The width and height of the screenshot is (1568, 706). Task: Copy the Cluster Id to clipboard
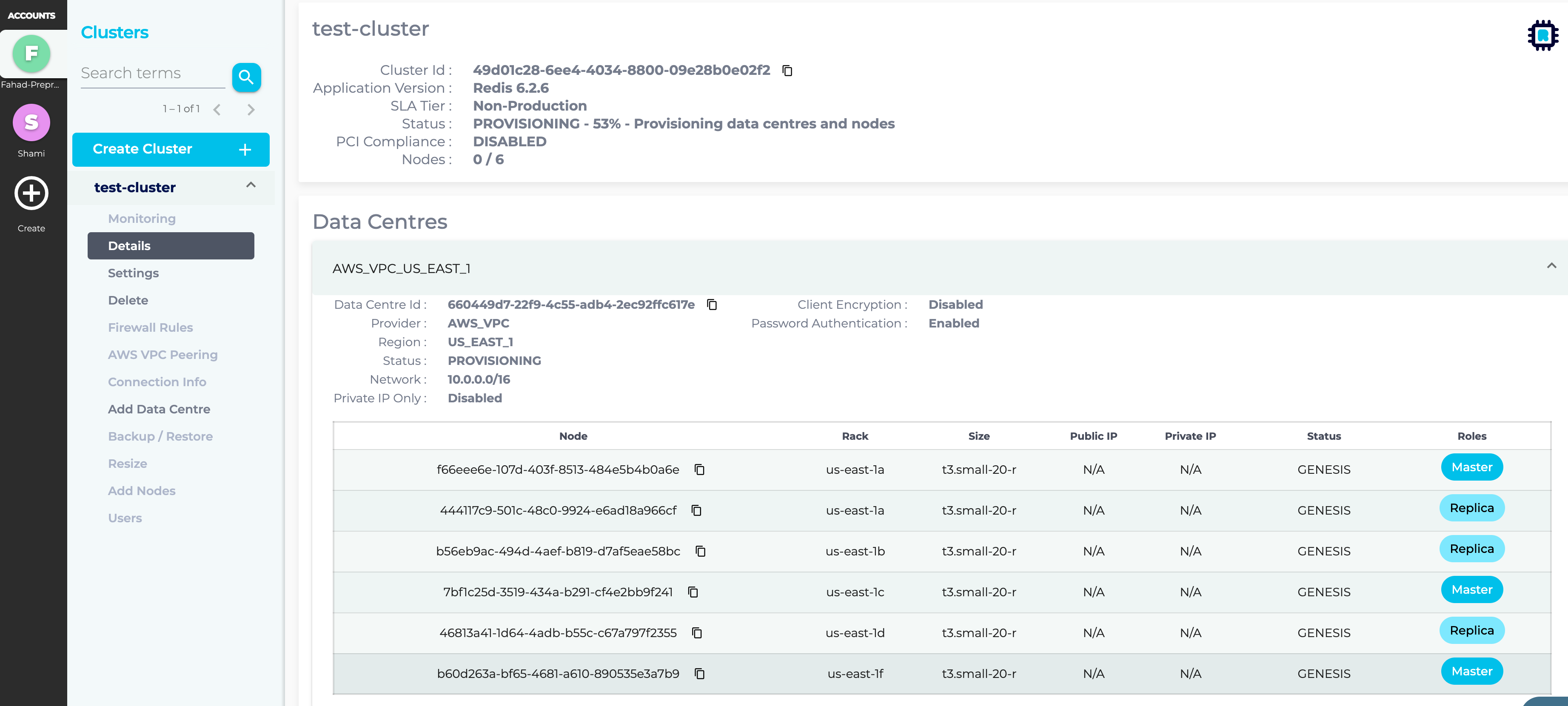[x=787, y=71]
